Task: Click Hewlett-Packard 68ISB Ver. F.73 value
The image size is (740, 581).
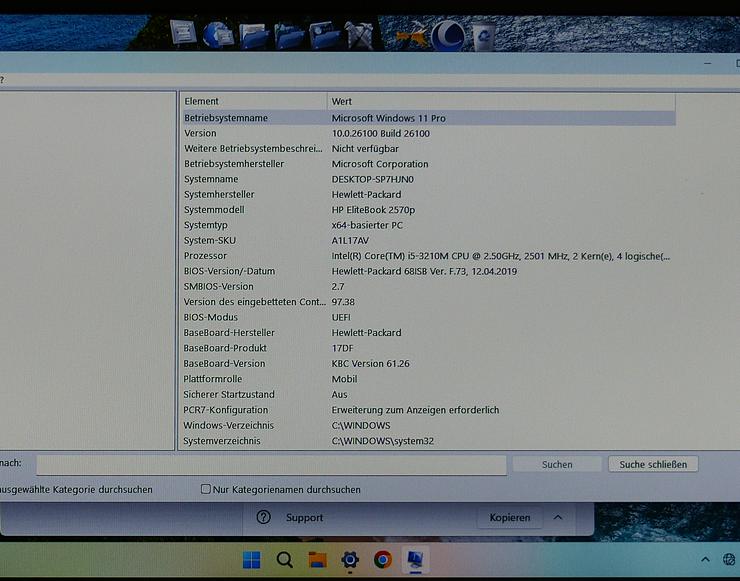Action: [424, 271]
